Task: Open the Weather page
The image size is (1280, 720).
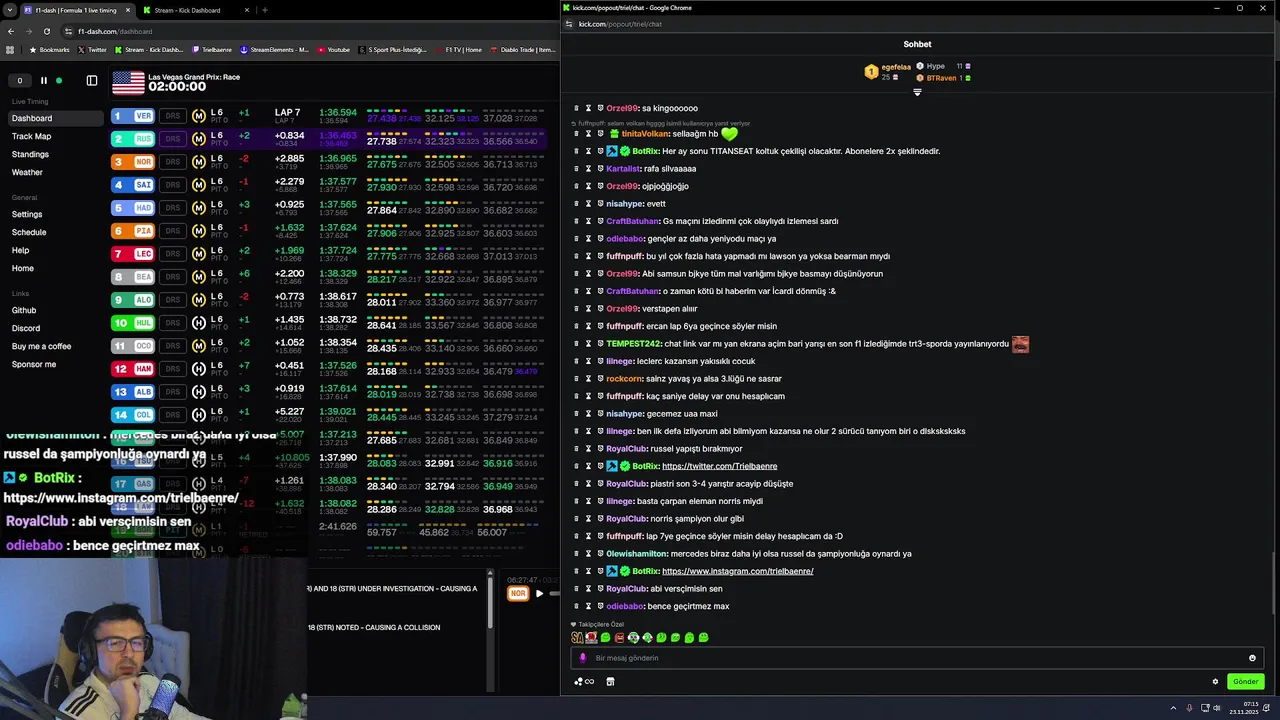Action: tap(27, 172)
